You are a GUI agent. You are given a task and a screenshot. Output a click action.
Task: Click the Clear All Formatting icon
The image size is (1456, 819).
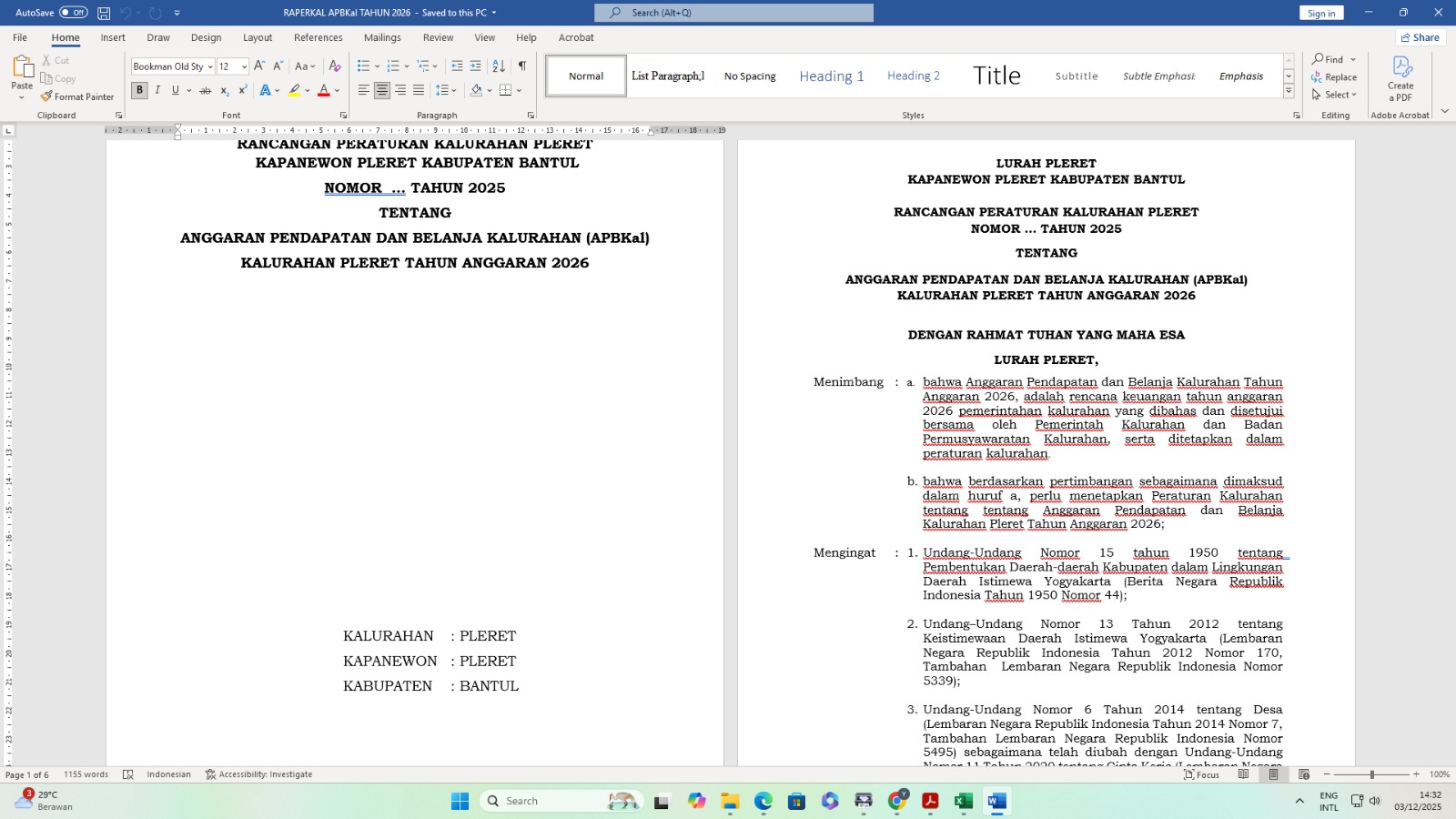(x=335, y=66)
